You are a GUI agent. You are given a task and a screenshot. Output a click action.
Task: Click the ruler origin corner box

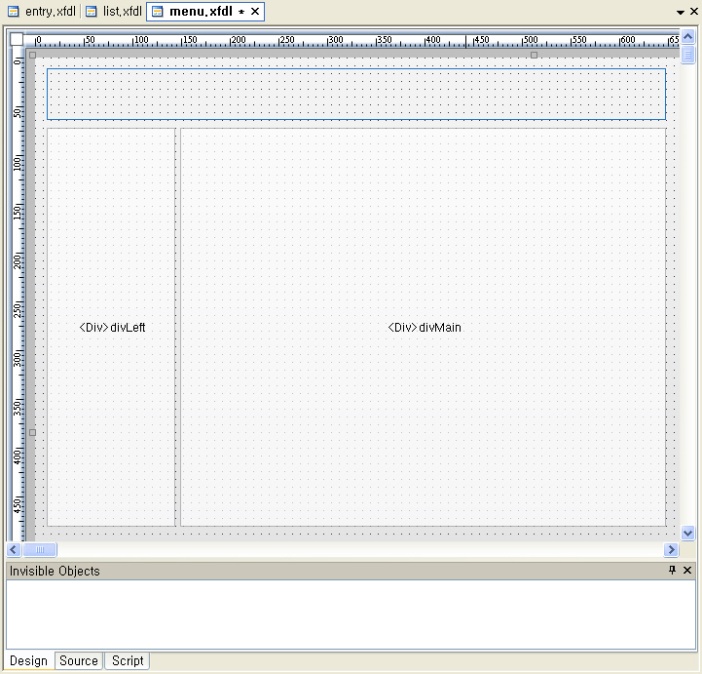pos(17,39)
